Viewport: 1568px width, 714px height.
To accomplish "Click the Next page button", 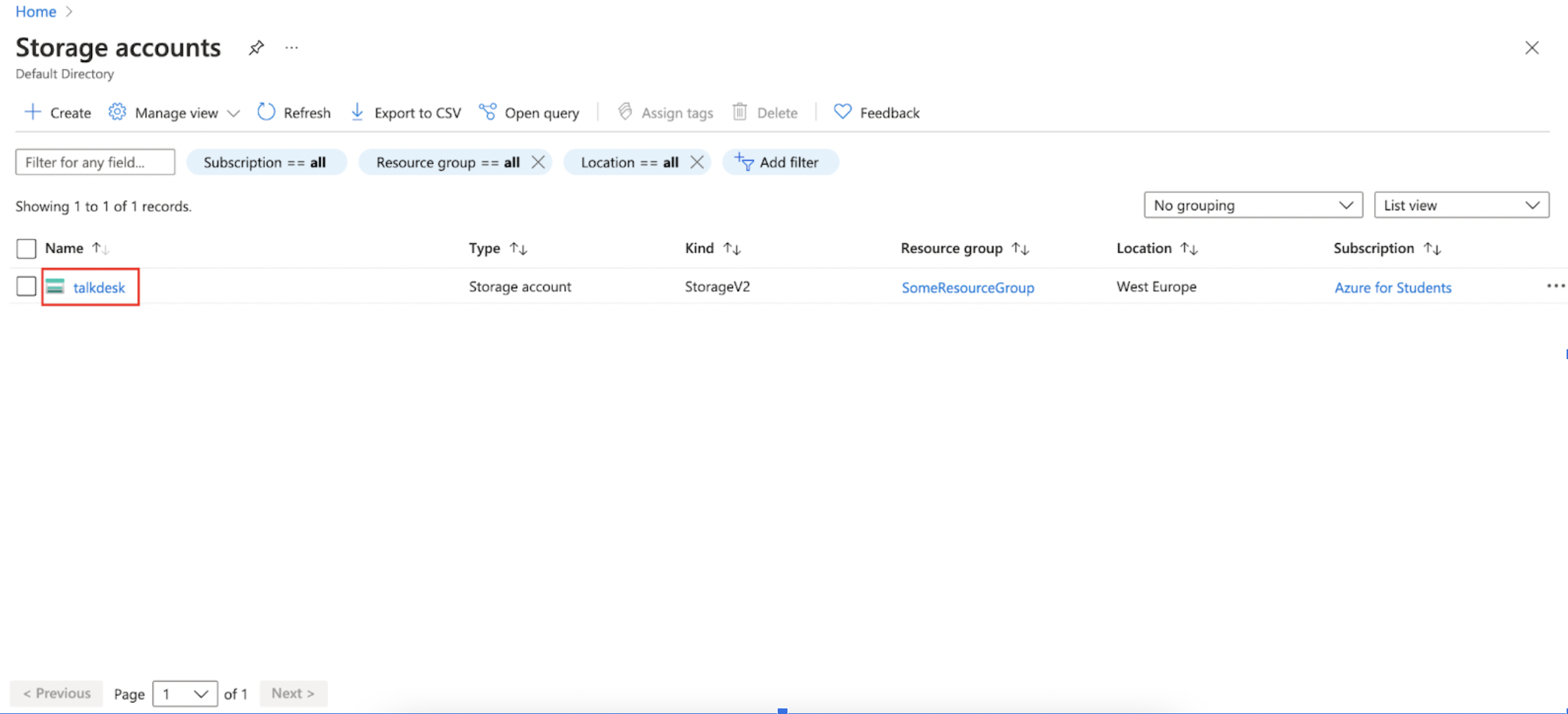I will 294,694.
